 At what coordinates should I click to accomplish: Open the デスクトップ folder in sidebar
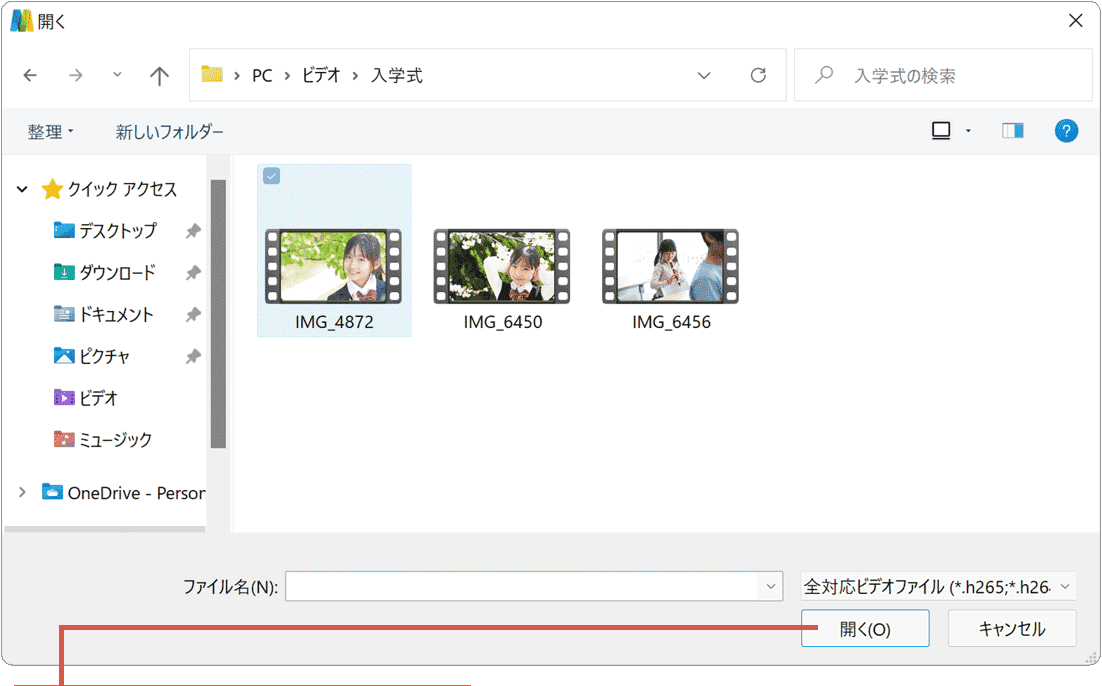coord(117,231)
